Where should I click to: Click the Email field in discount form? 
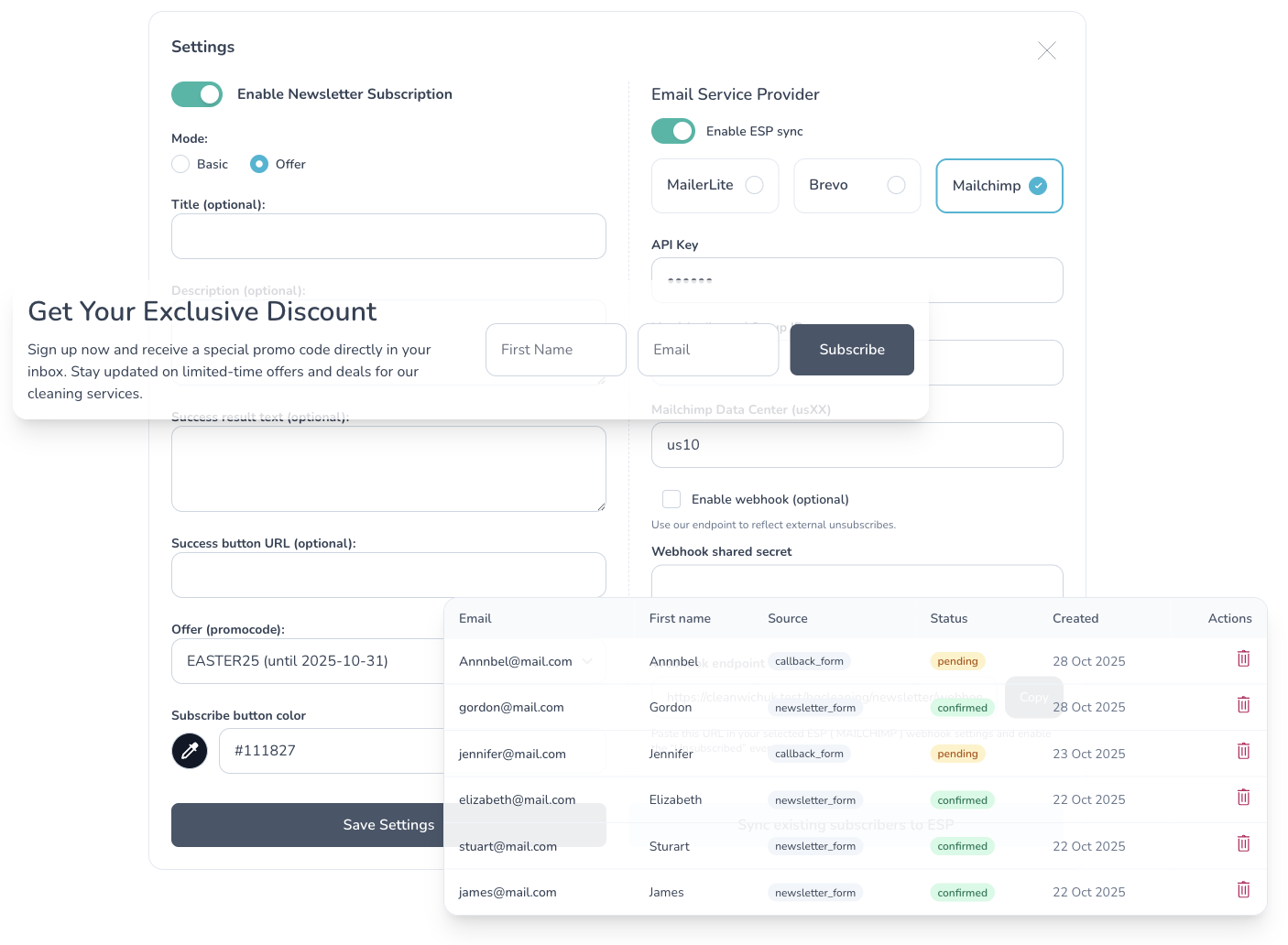[x=708, y=350]
